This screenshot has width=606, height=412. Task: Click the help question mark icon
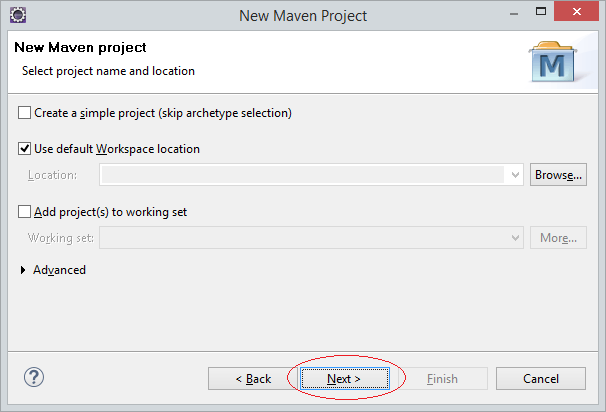tap(34, 377)
